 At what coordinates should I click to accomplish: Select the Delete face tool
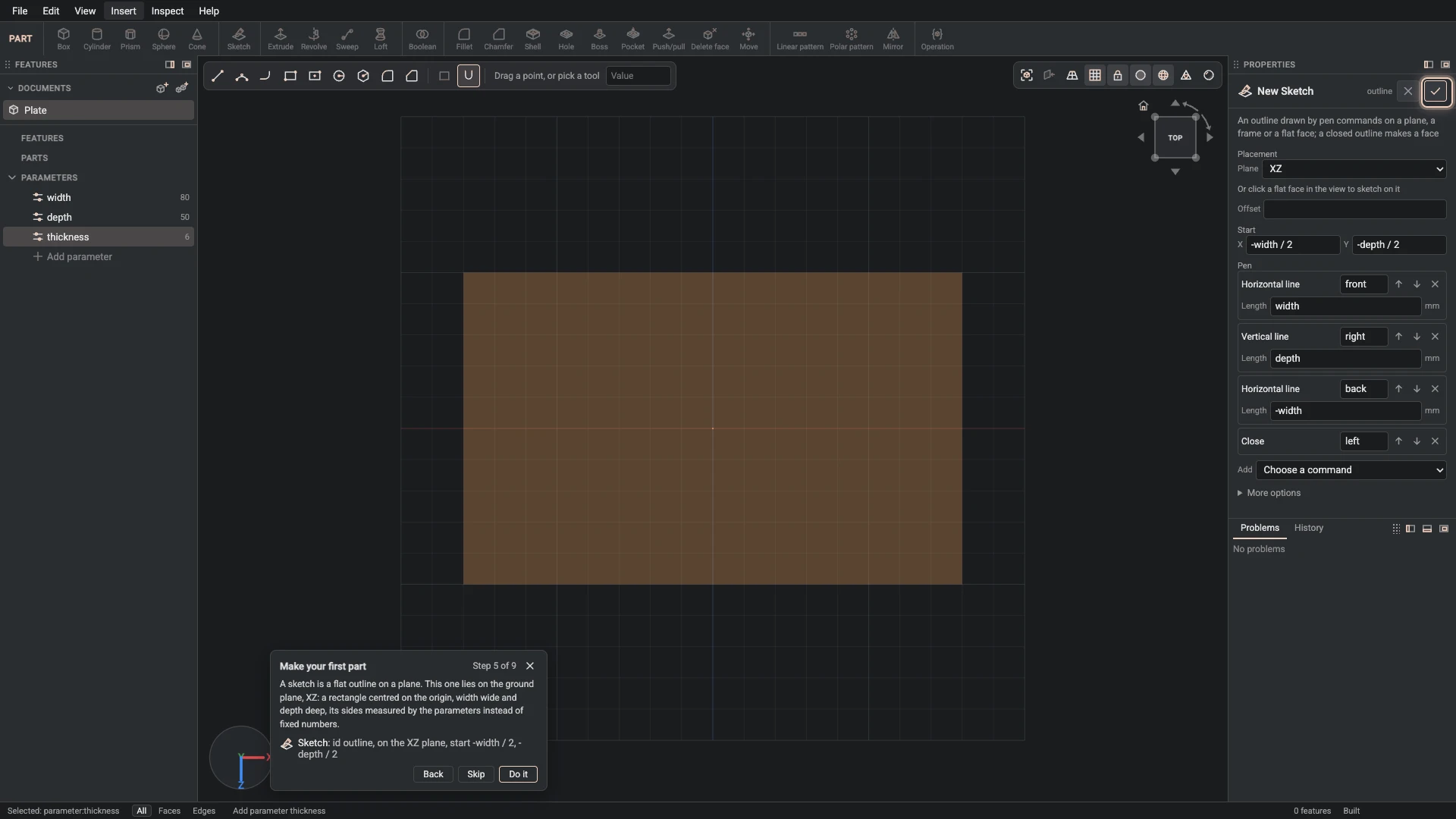pyautogui.click(x=710, y=39)
